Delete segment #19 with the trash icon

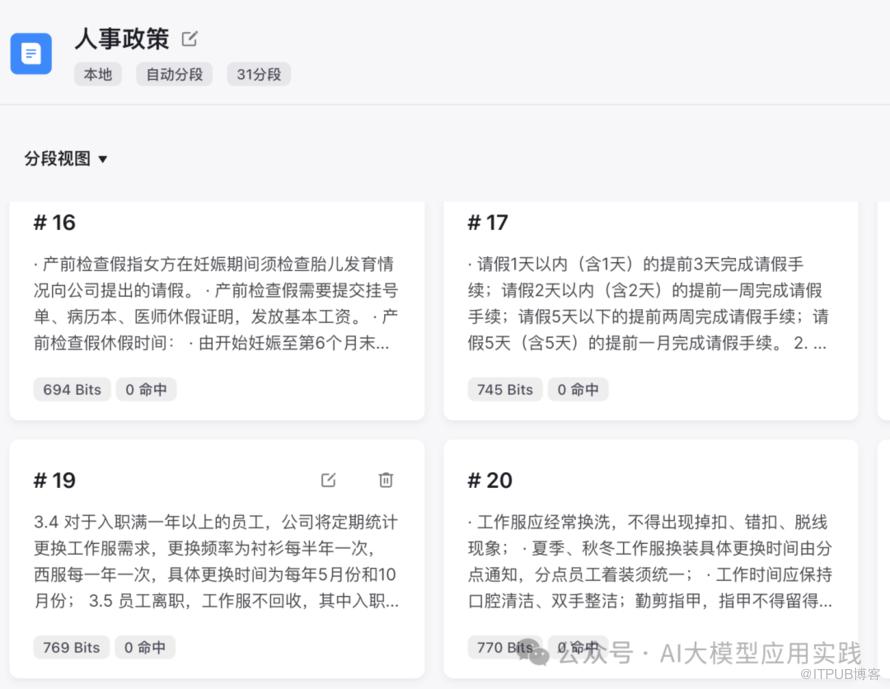coord(386,480)
